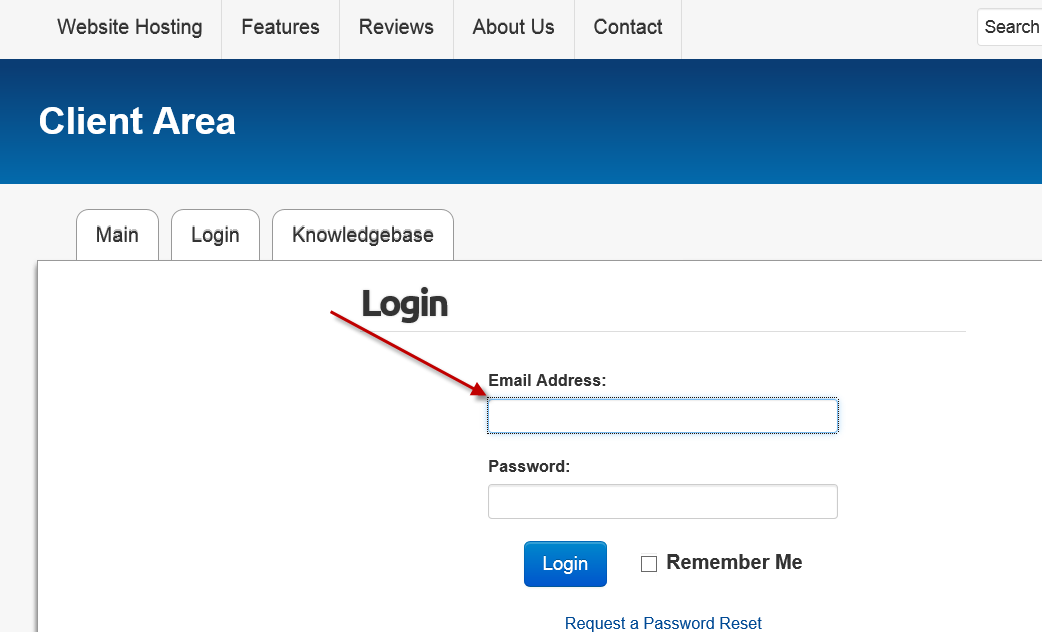Follow the Request a Password Reset link
This screenshot has height=632, width=1042.
pos(663,623)
